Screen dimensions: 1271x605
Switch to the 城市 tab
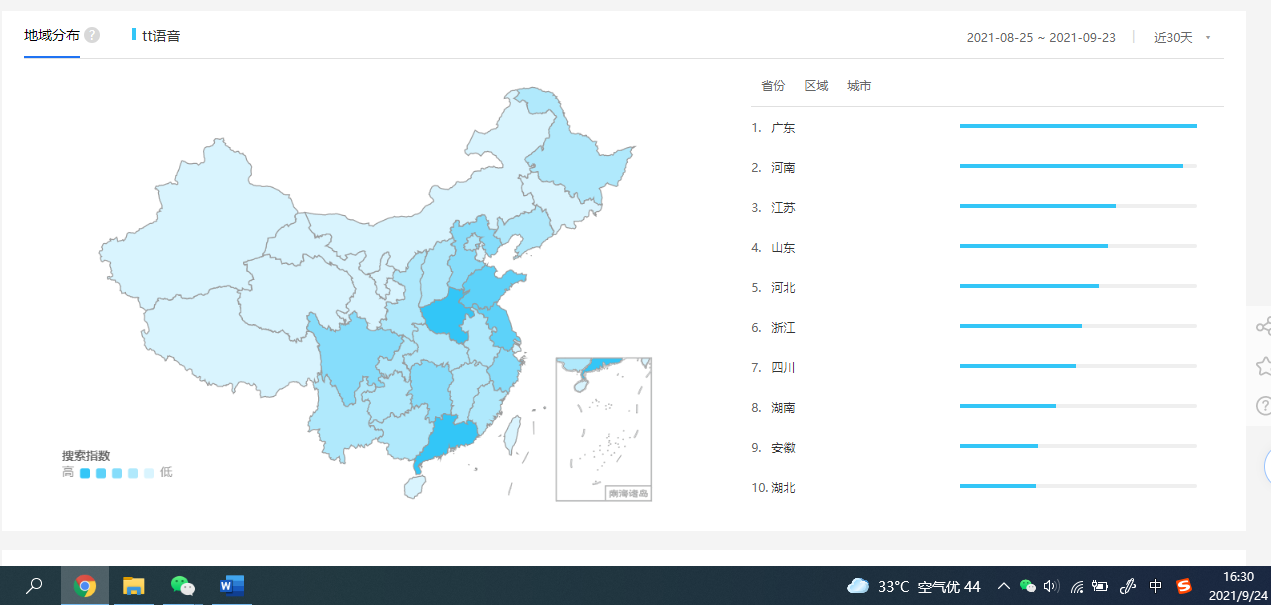[x=859, y=86]
